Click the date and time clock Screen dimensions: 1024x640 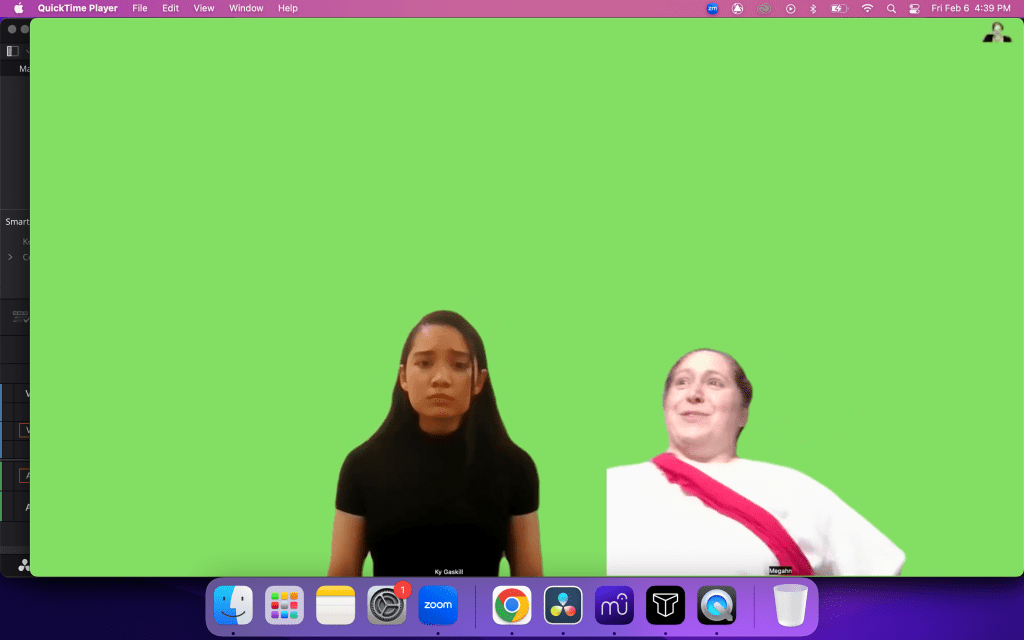tap(970, 8)
